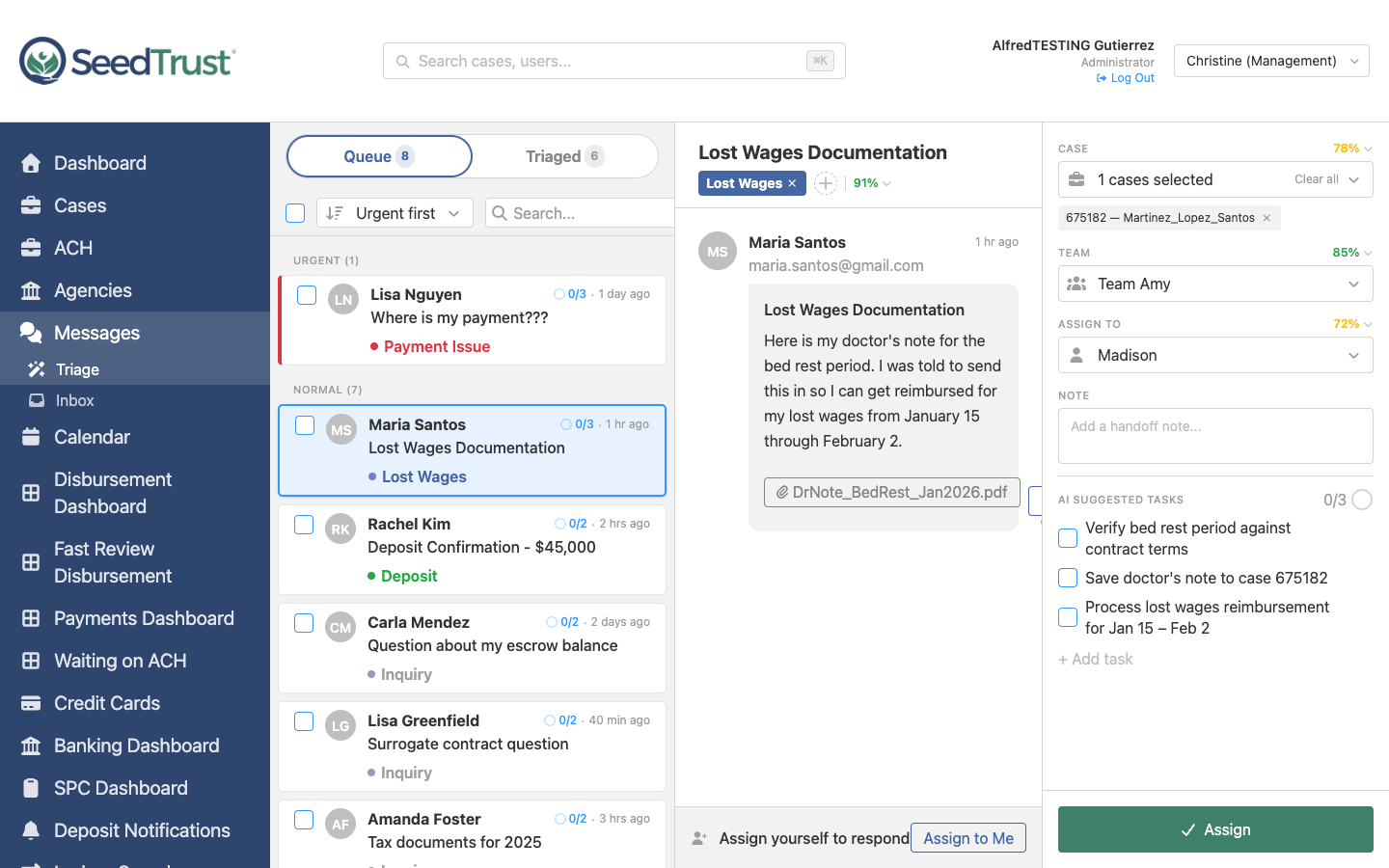Click the + Add task link

click(x=1096, y=659)
